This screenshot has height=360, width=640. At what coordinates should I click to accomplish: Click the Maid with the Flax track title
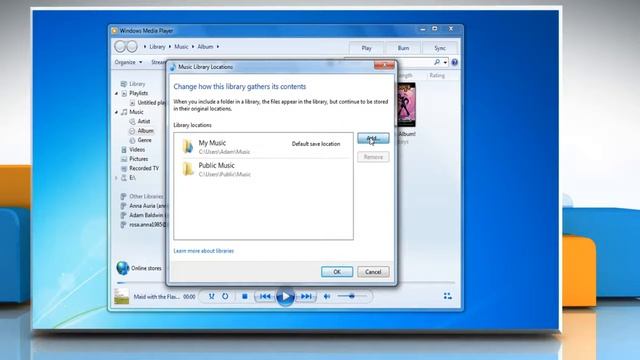pos(156,297)
